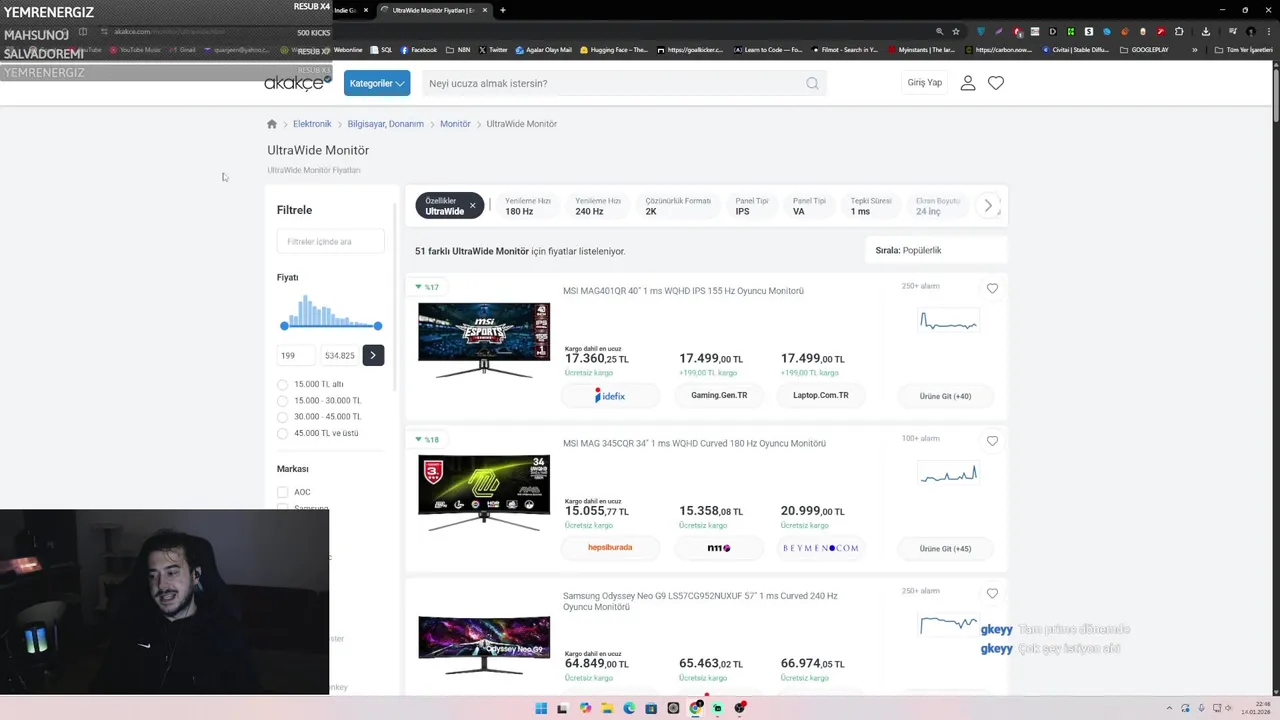Click left handle of price slider
The width and height of the screenshot is (1280, 720).
click(x=284, y=326)
